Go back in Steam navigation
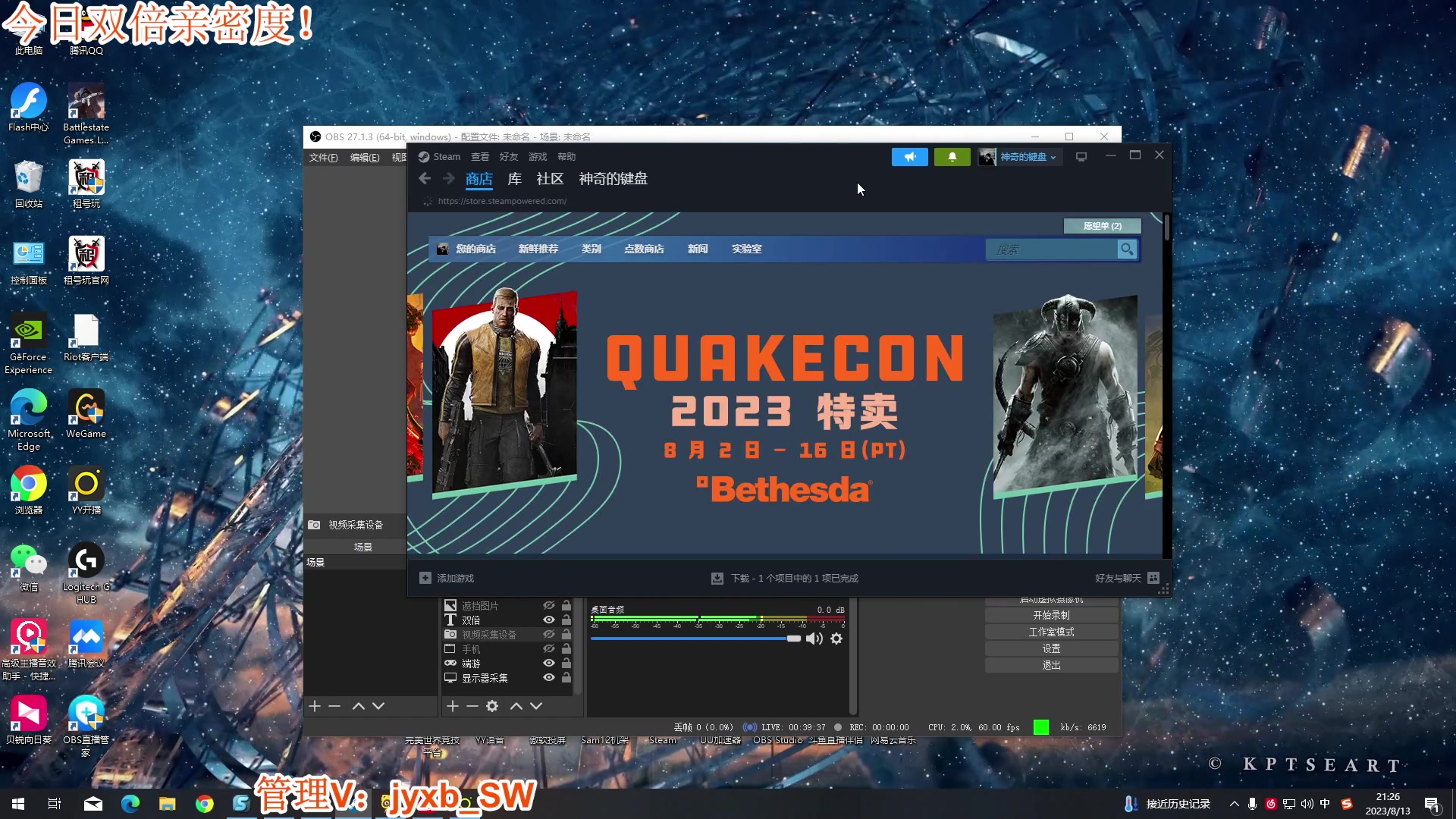 point(425,179)
